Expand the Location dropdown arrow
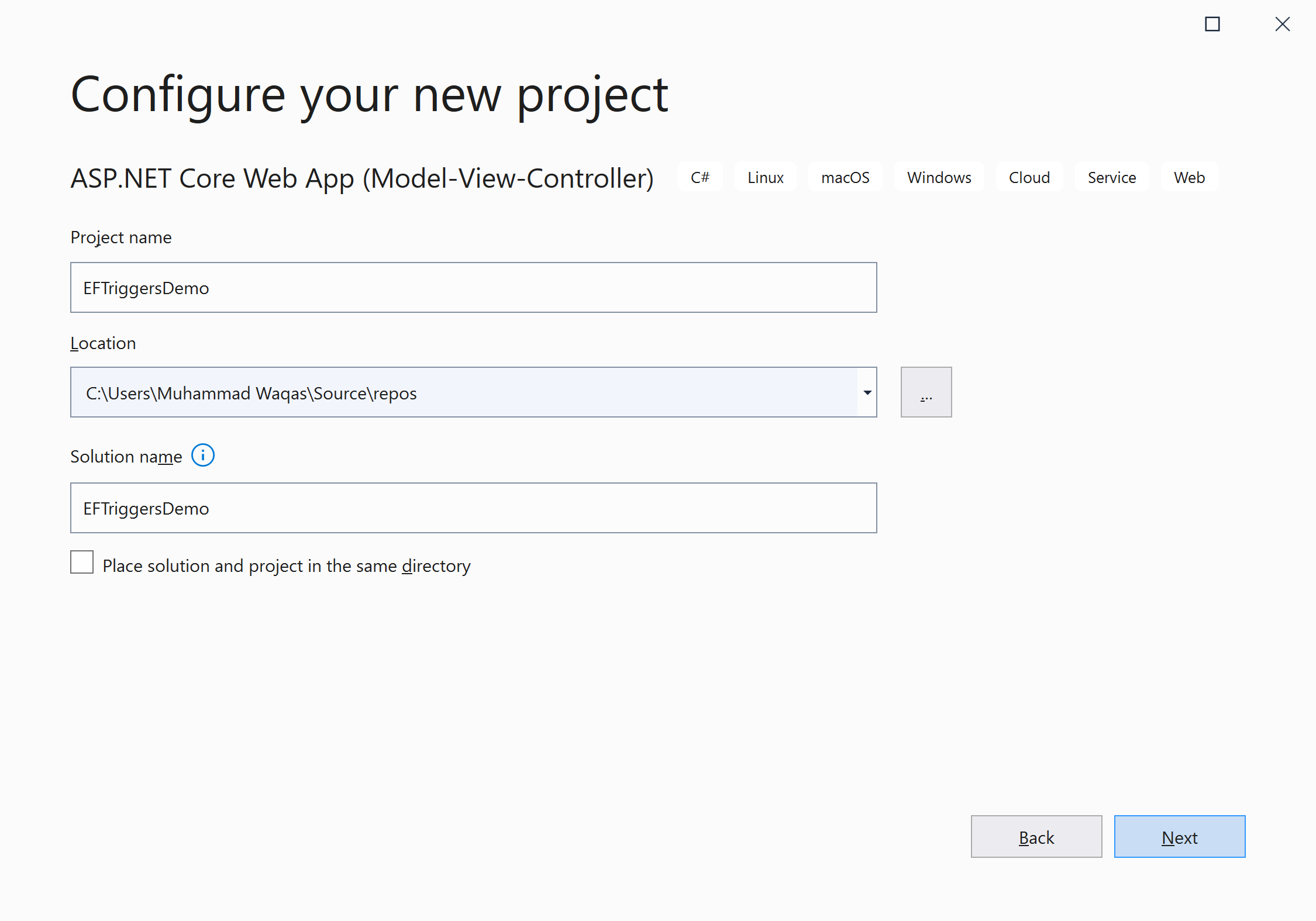Image resolution: width=1316 pixels, height=921 pixels. 867,392
